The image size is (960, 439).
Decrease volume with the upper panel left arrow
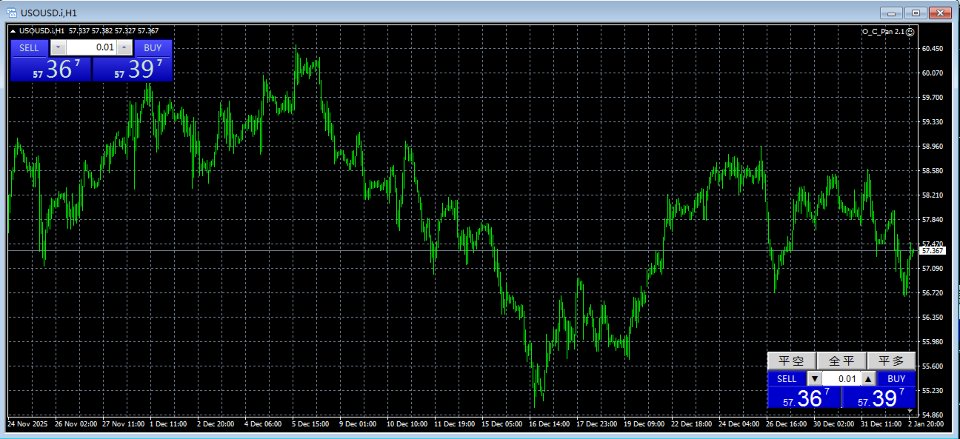click(58, 47)
